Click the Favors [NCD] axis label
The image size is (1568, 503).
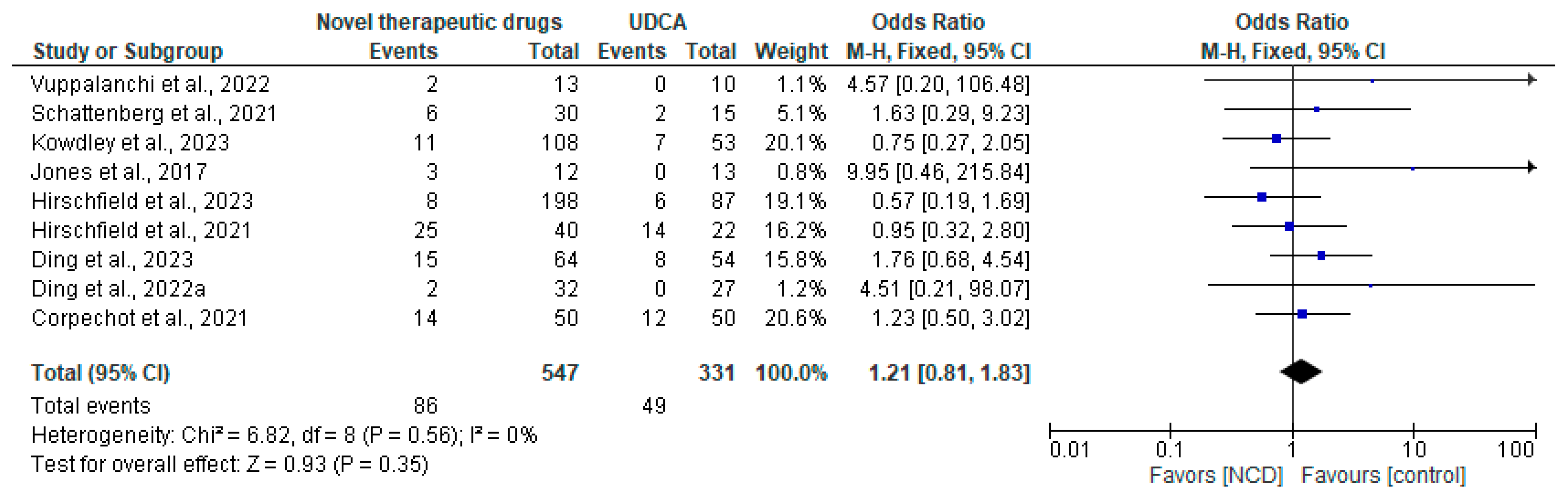coord(1216,475)
